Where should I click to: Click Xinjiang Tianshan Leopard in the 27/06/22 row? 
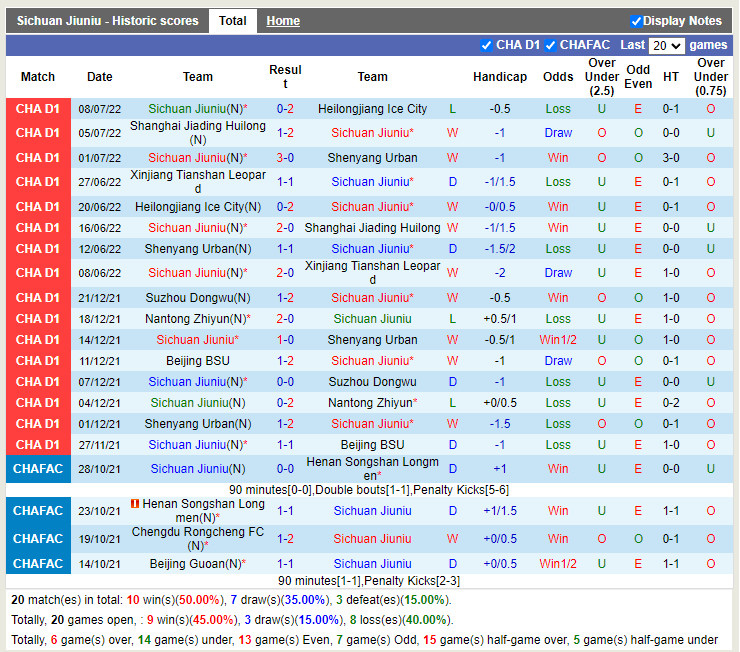tap(198, 182)
